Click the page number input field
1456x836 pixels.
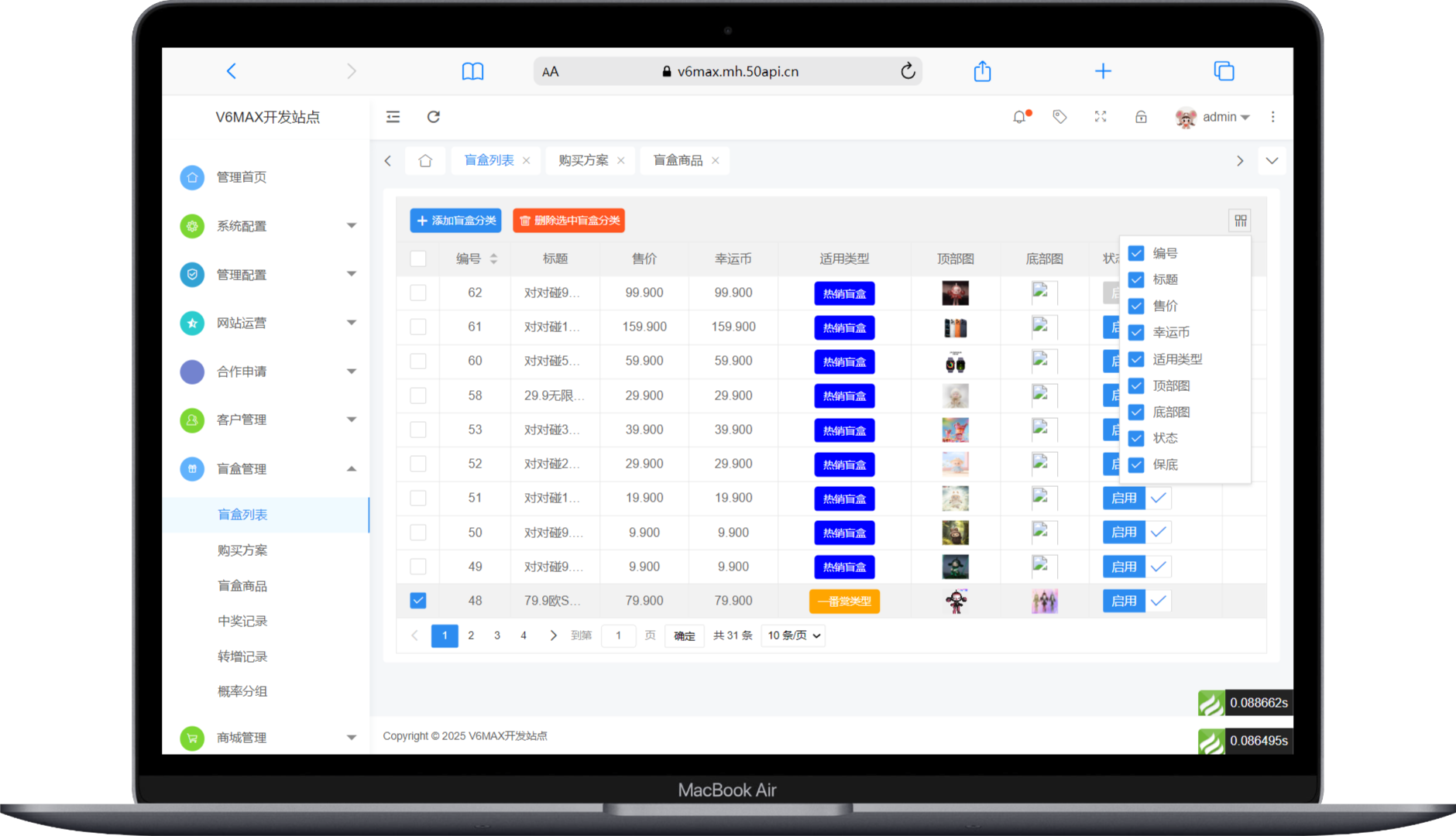coord(618,636)
